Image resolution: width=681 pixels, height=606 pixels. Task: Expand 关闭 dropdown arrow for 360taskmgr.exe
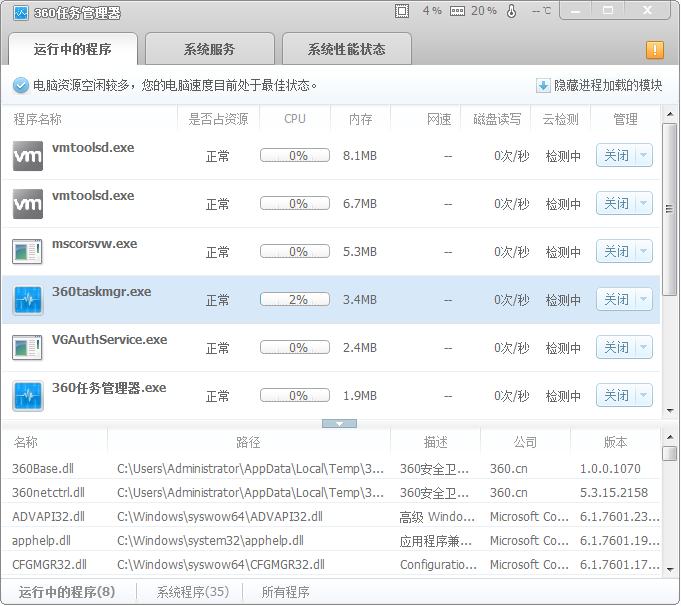click(x=643, y=299)
